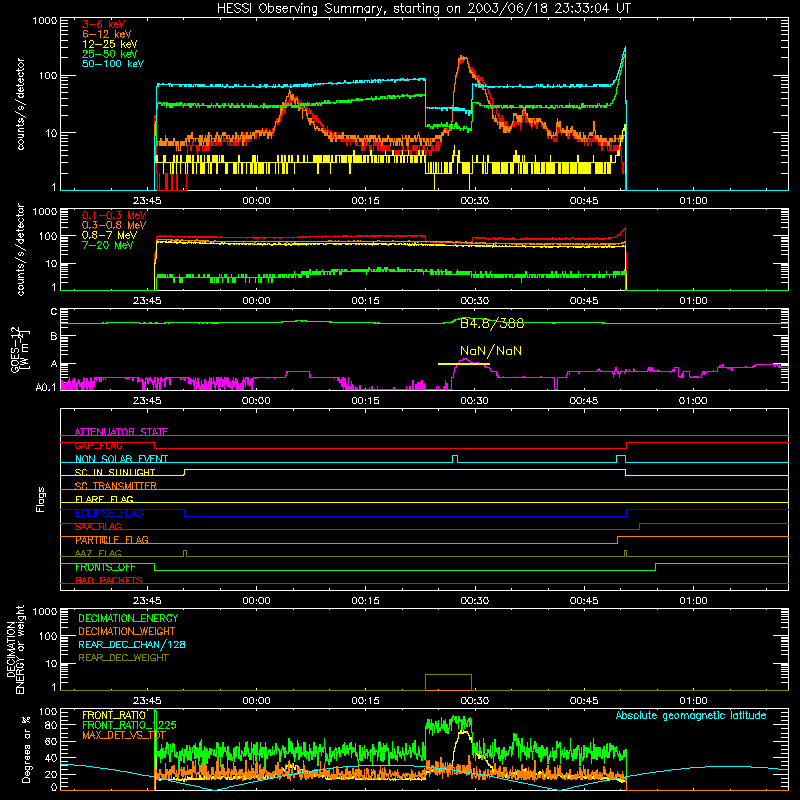800x800 pixels.
Task: Select the SAA_FLAG label
Action: tap(98, 527)
